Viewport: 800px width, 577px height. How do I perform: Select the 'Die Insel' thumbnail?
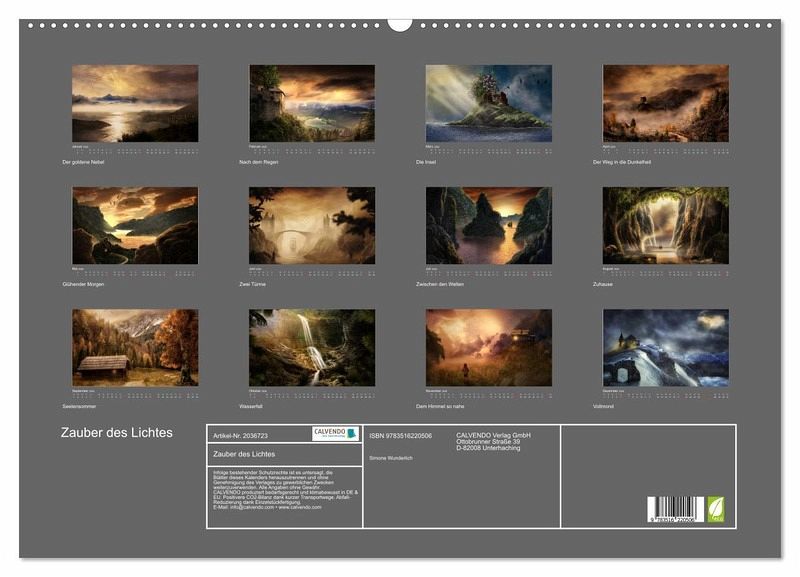(488, 103)
